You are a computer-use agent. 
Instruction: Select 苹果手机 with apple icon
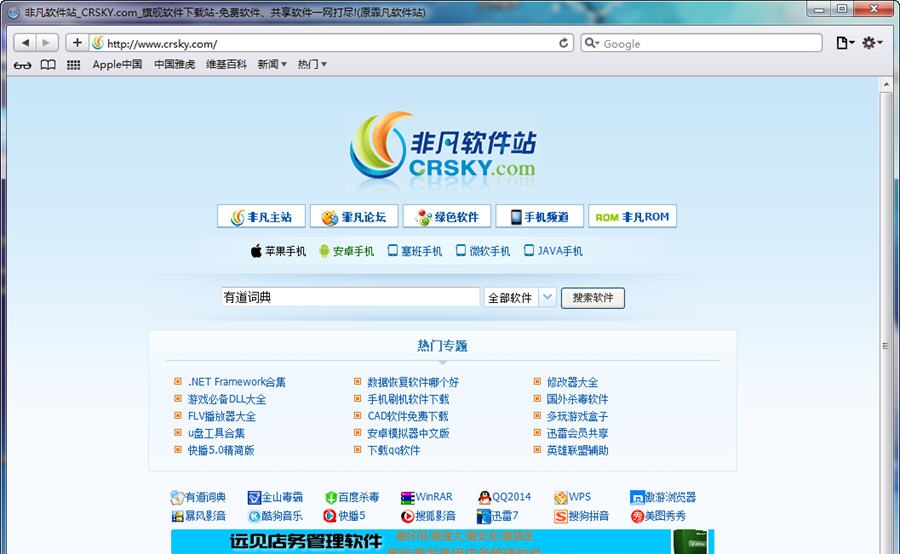[278, 251]
